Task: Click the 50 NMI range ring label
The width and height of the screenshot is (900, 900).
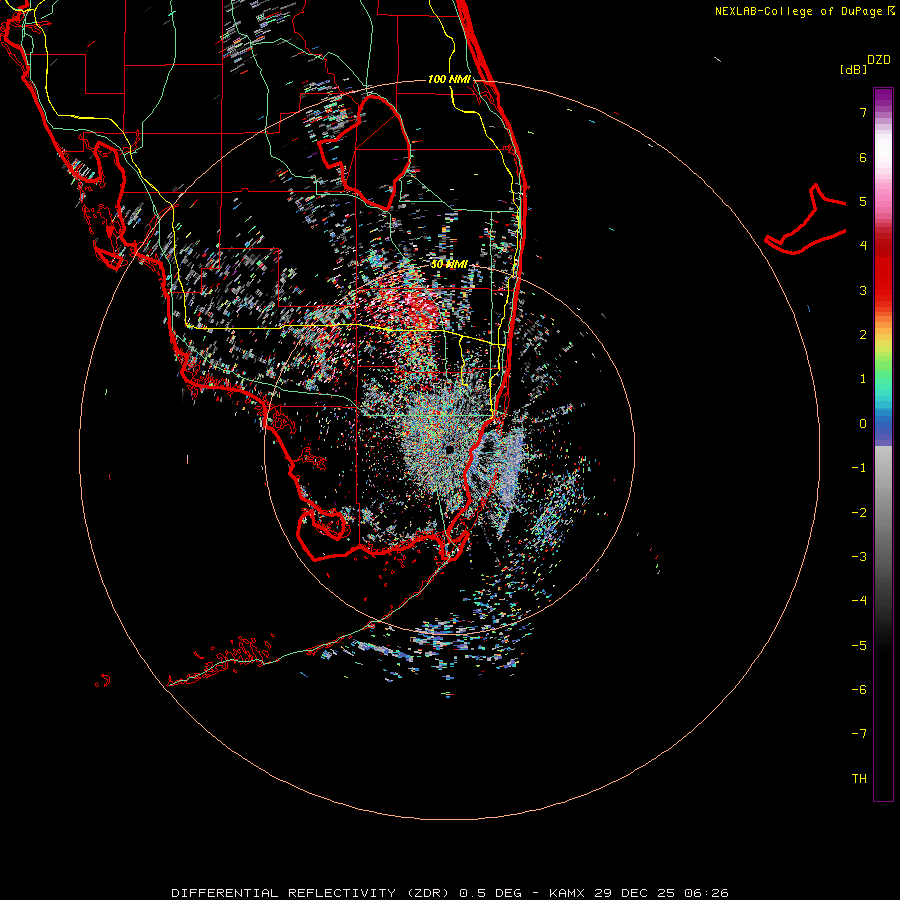Action: (449, 264)
